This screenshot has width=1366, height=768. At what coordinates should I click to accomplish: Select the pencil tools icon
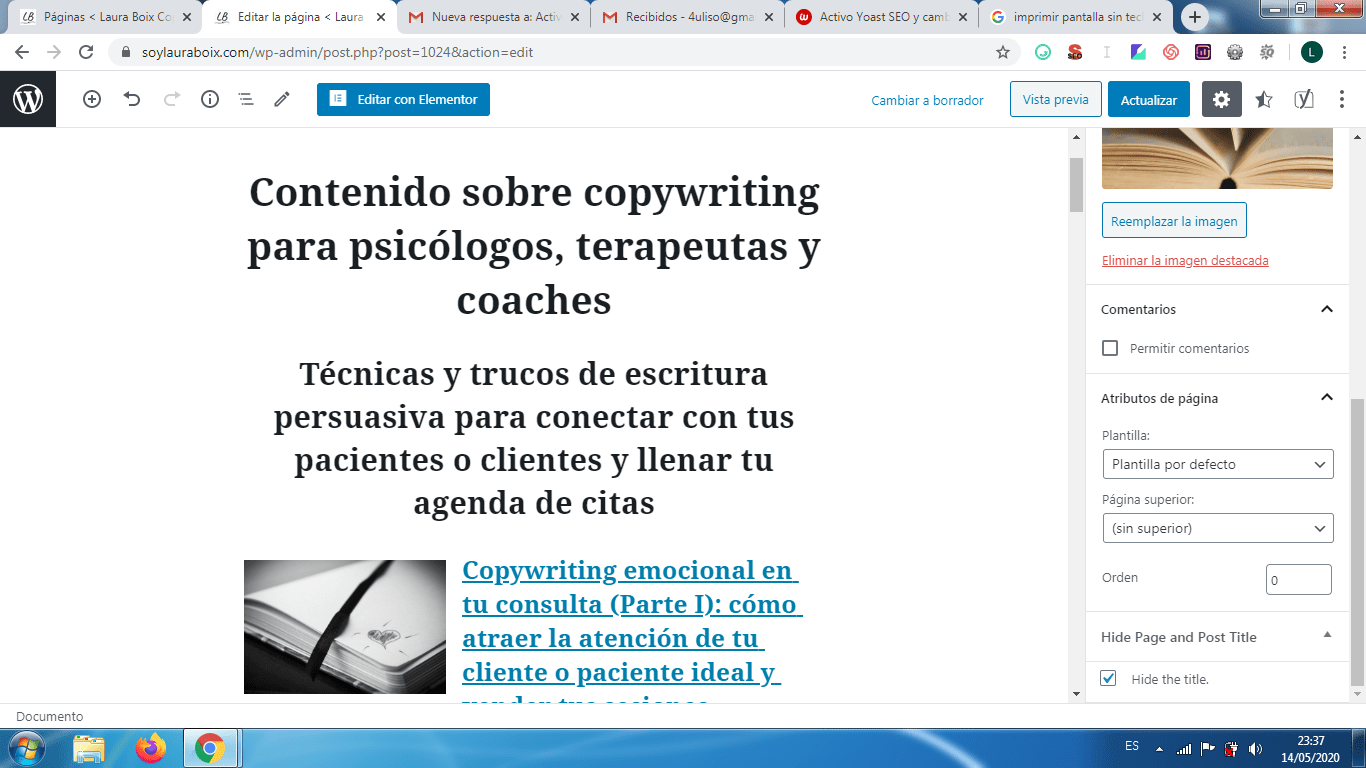(x=282, y=99)
